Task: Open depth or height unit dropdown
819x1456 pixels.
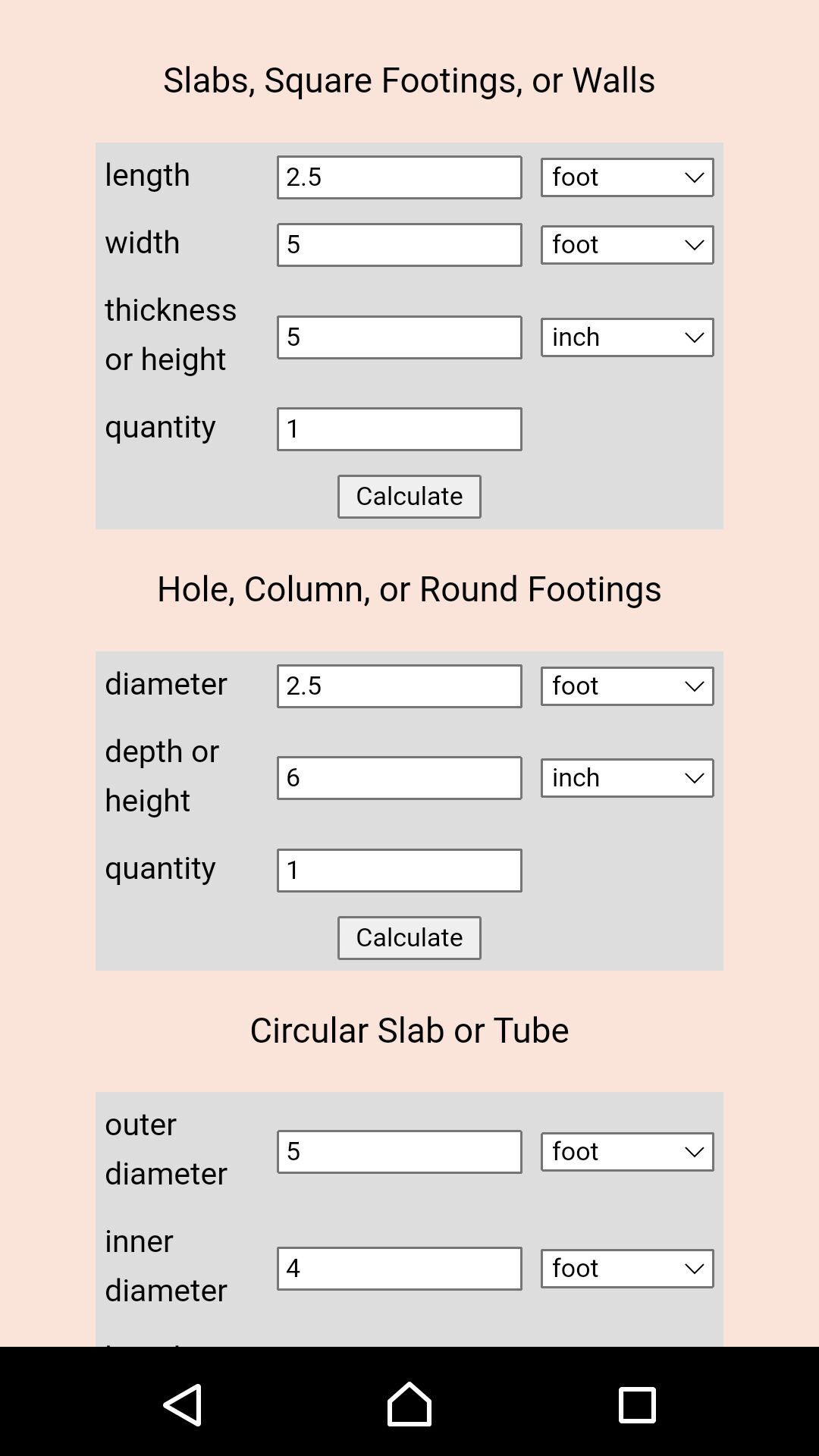Action: [627, 778]
